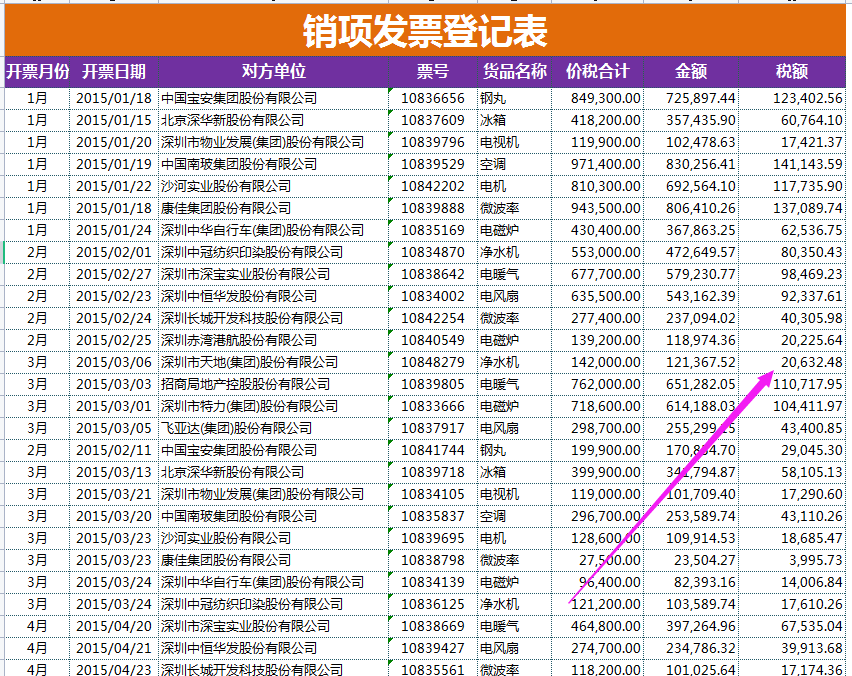Select tax cell 14,006.84
The image size is (852, 676).
(792, 583)
